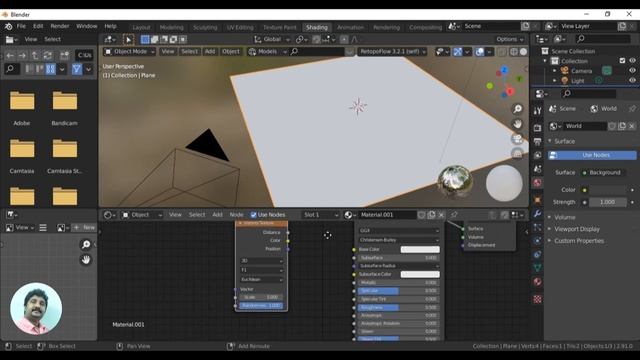Toggle viewport overlays button
640x360 pixels.
480,52
